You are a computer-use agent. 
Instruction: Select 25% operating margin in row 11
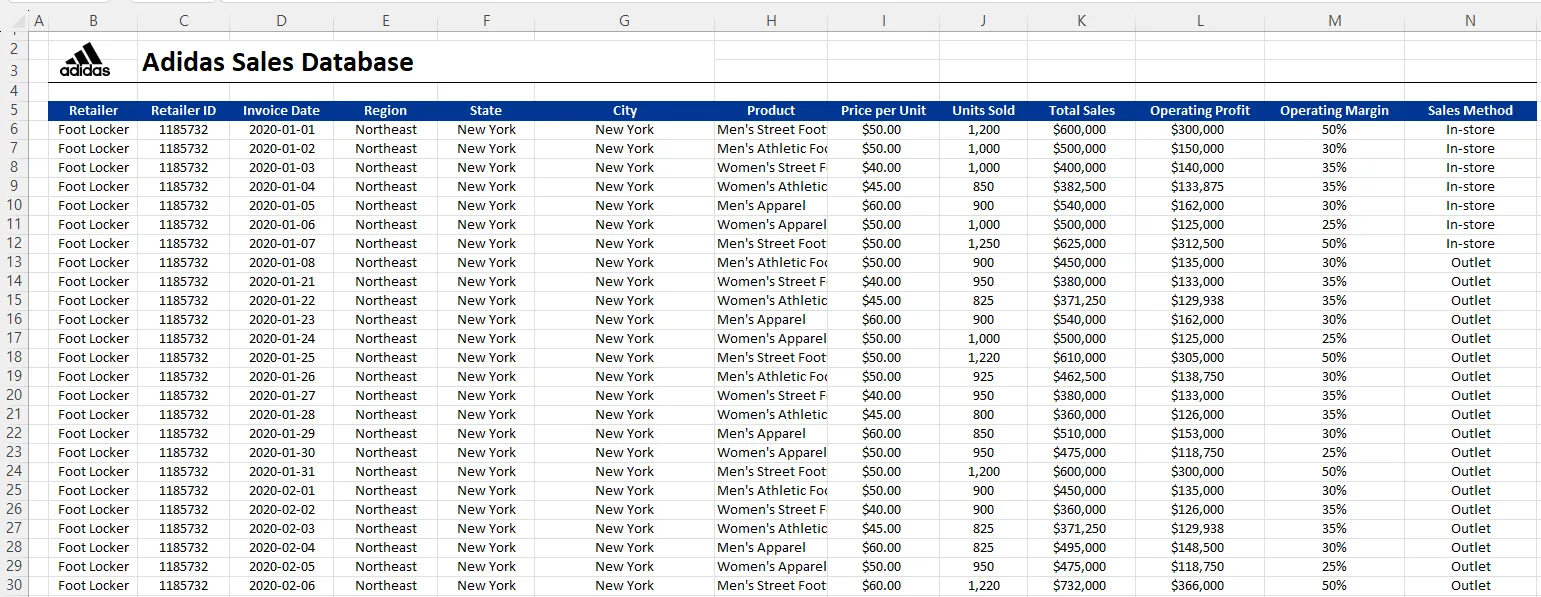[1334, 225]
